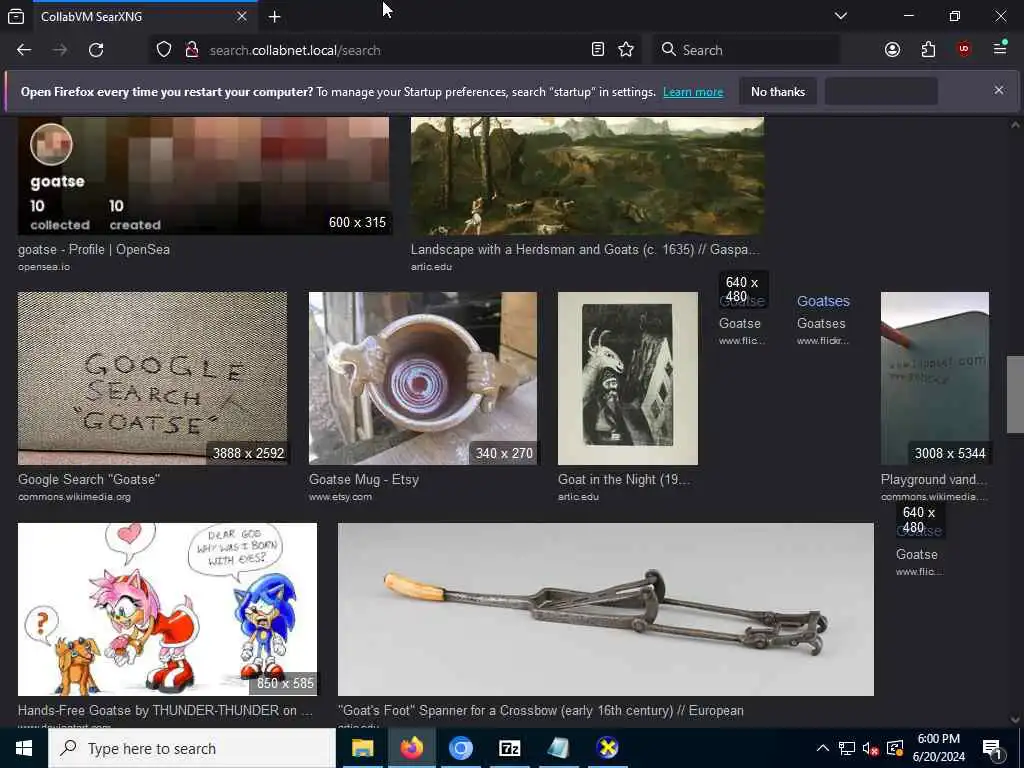Open the taskbar clock and date
This screenshot has height=768, width=1024.
(x=938, y=748)
